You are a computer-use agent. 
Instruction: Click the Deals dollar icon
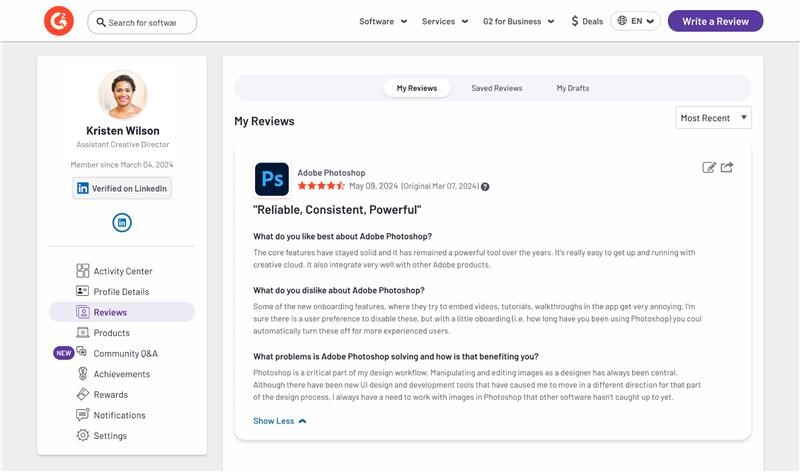point(575,21)
